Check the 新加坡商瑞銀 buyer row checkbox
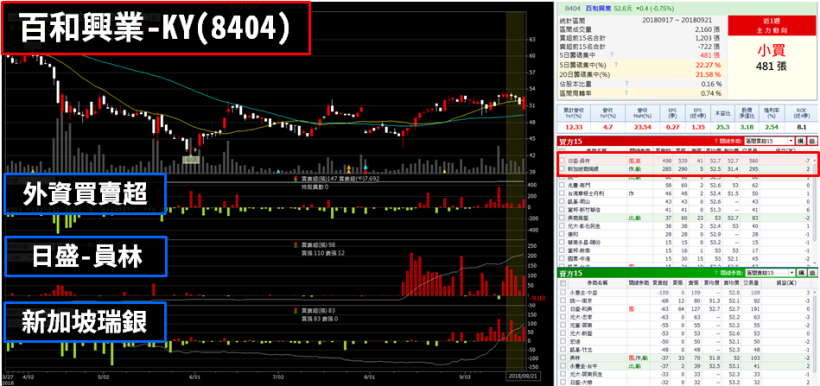 (563, 169)
